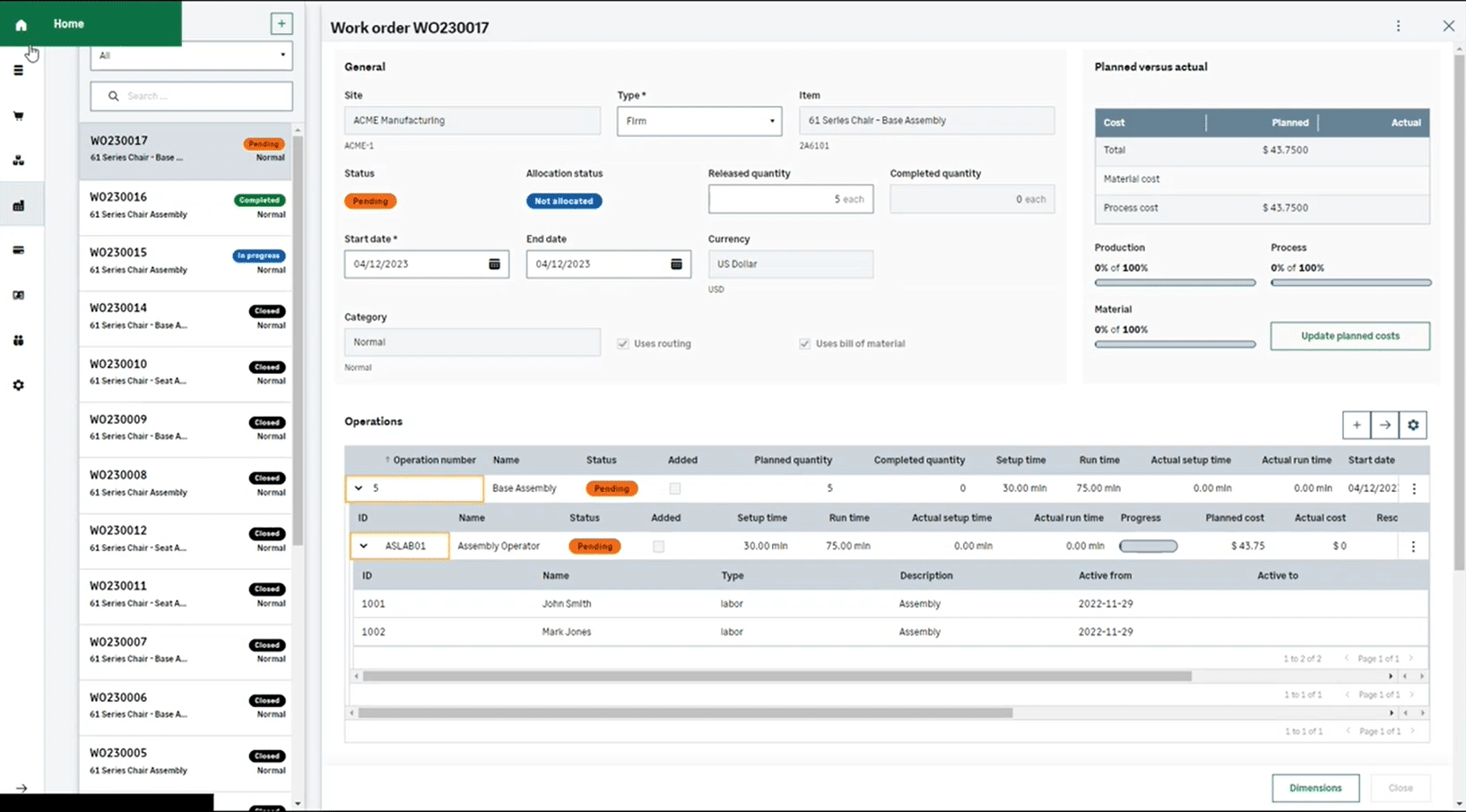Screen dimensions: 1466x812
Task: Open the hamburger menu icon in sidebar
Action: [18, 70]
